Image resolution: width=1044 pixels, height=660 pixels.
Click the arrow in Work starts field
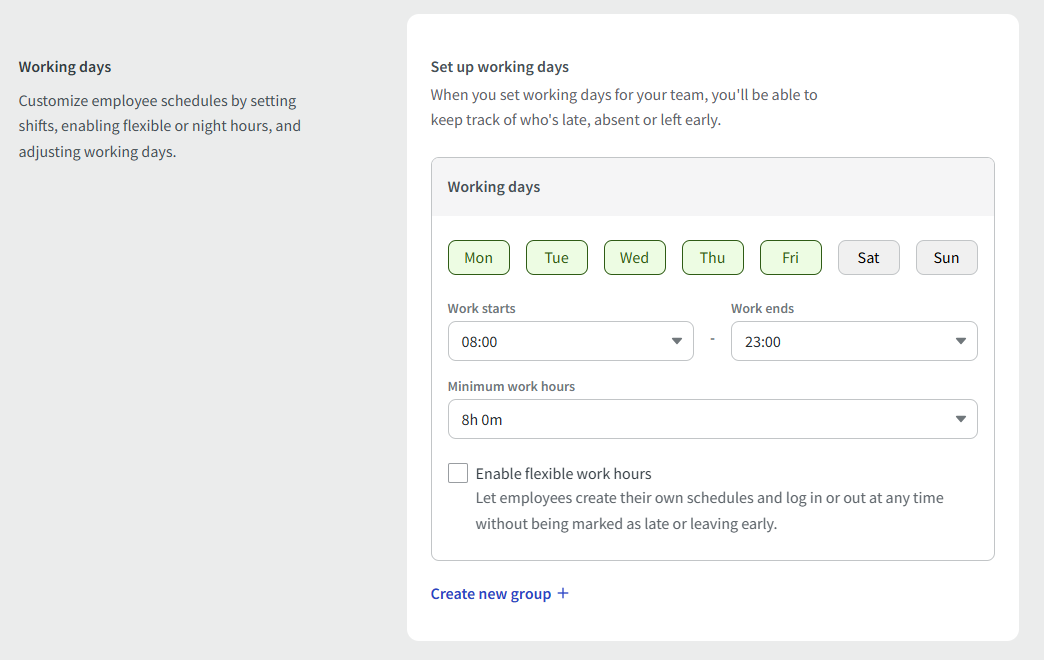pyautogui.click(x=677, y=342)
